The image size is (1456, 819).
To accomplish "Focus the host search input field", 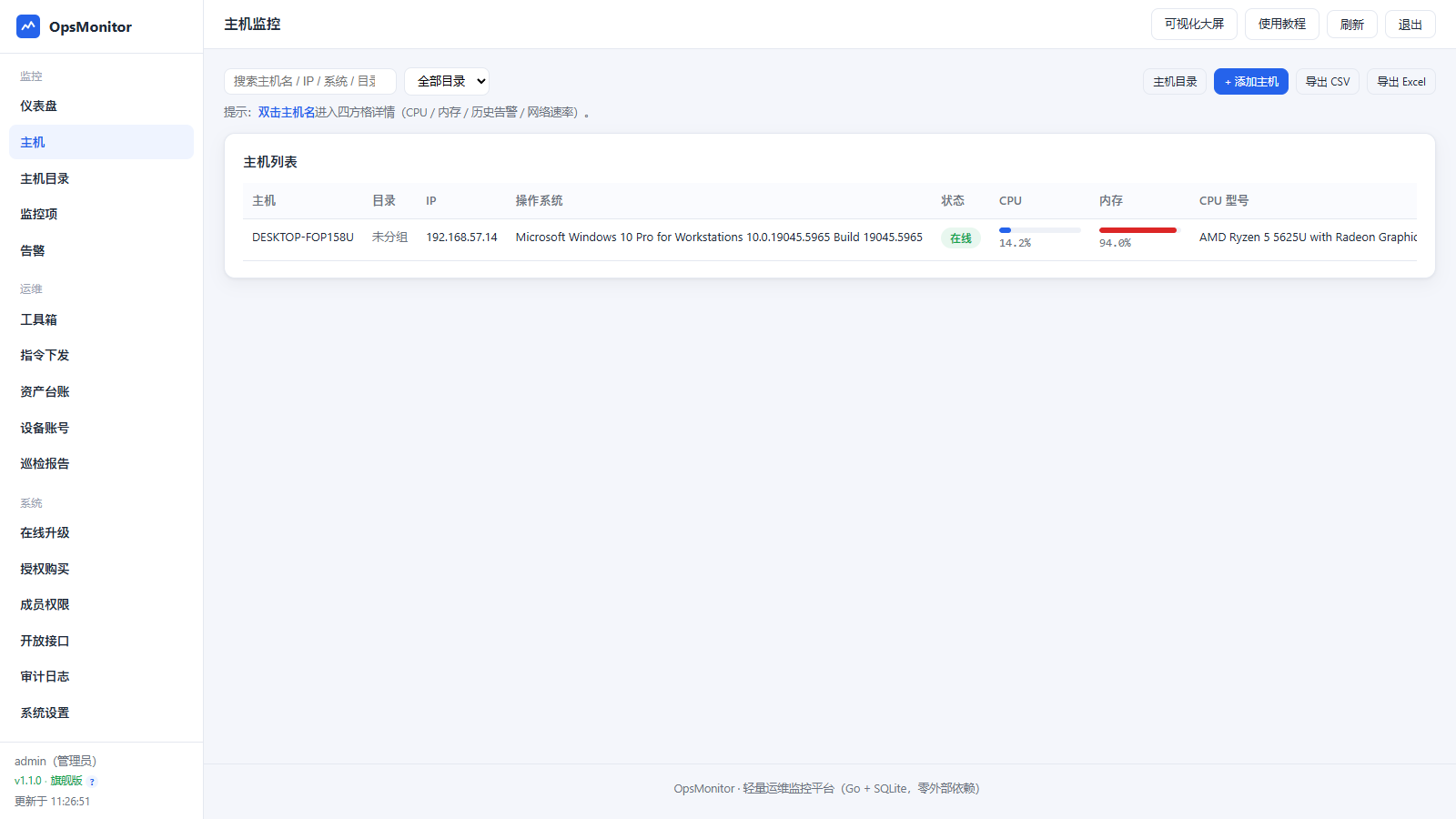I will click(x=309, y=81).
